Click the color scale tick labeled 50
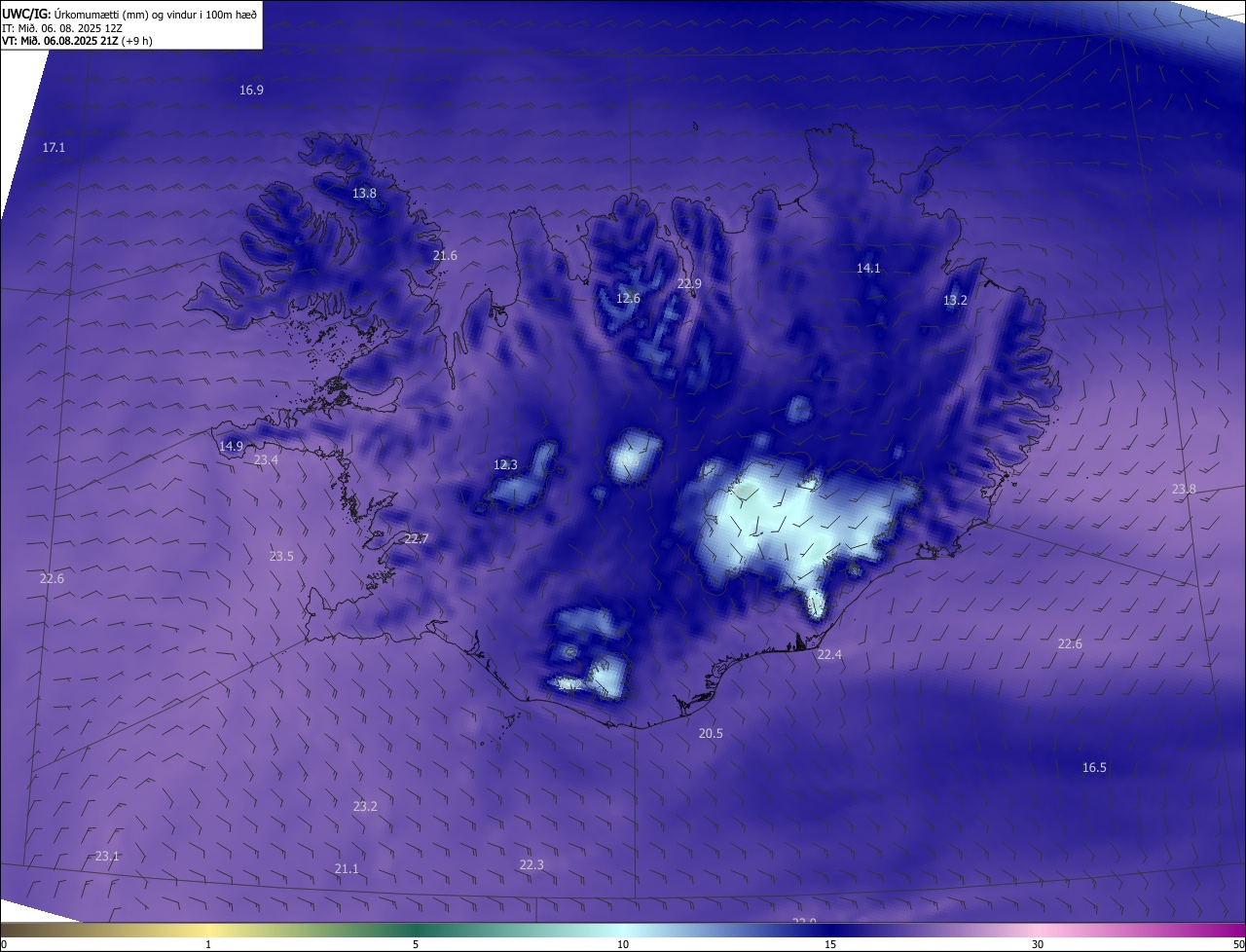The width and height of the screenshot is (1246, 952). tap(1238, 944)
